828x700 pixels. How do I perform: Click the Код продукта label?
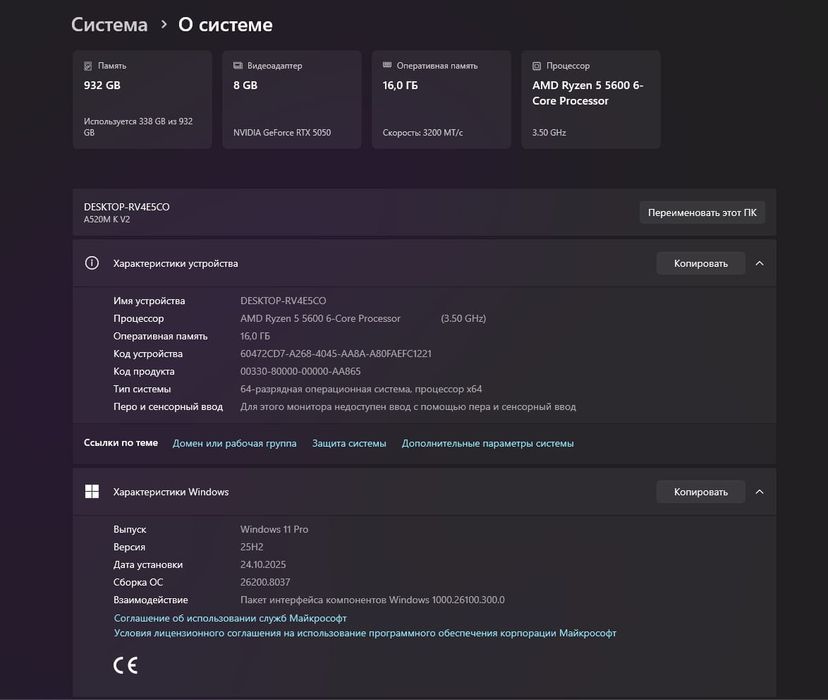(144, 372)
